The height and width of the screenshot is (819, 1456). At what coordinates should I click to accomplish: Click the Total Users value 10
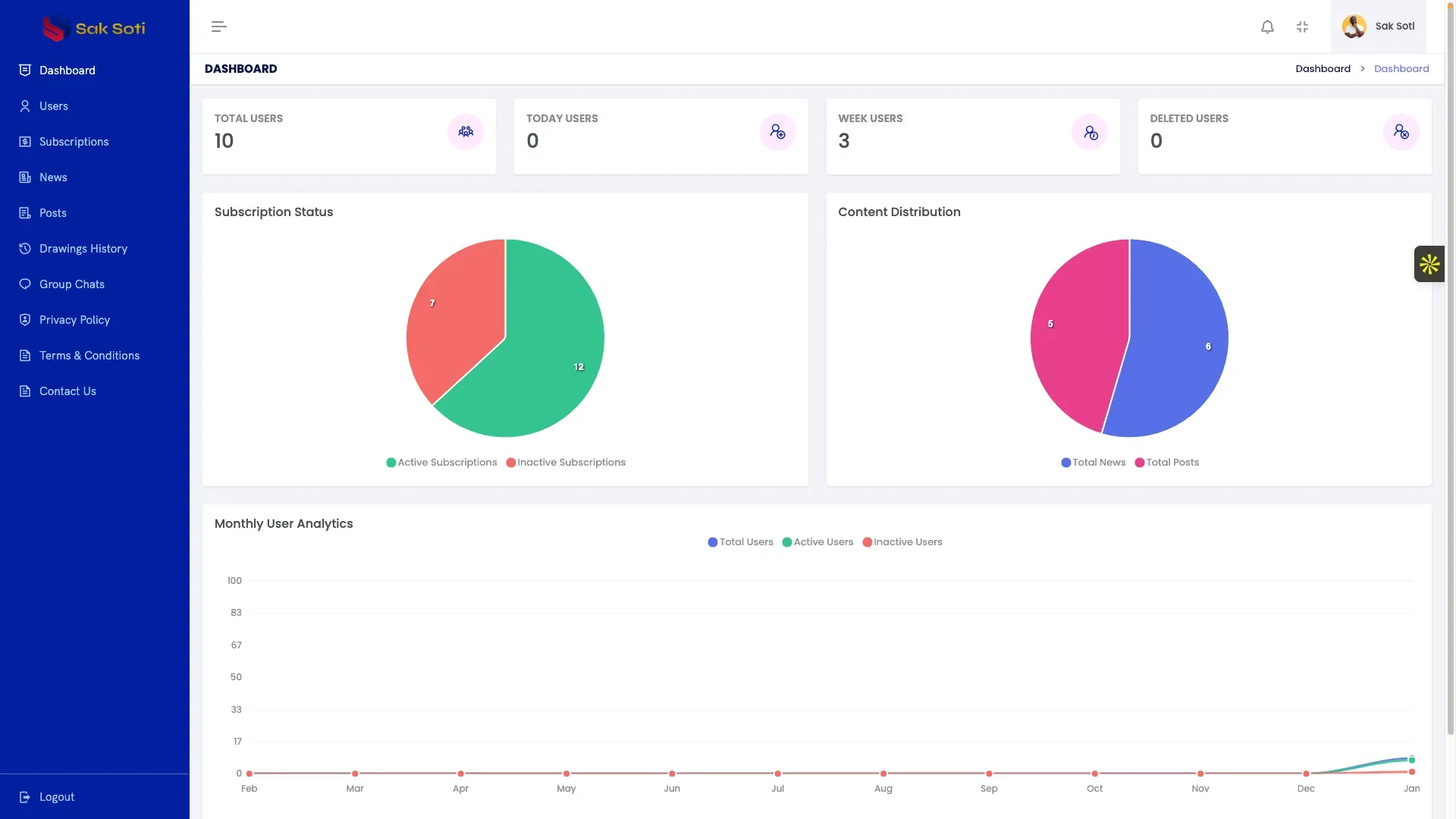coord(224,141)
